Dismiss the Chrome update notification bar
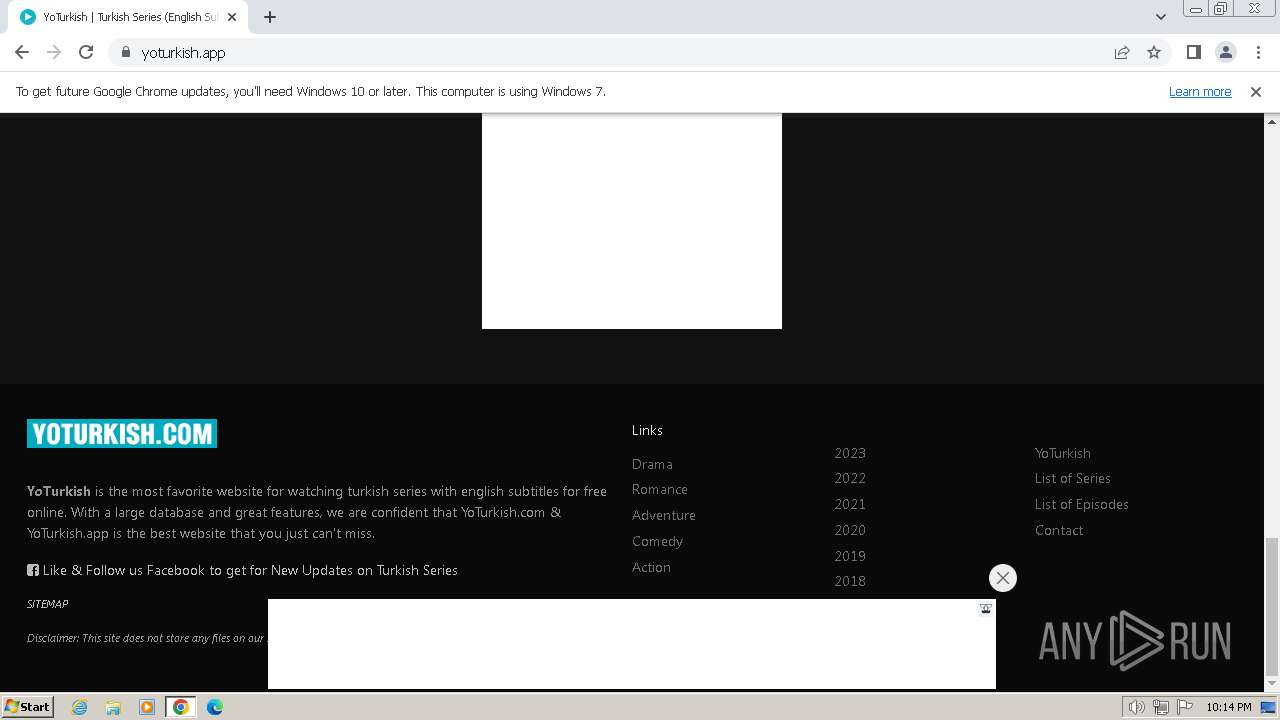The image size is (1280, 720). 1256,91
